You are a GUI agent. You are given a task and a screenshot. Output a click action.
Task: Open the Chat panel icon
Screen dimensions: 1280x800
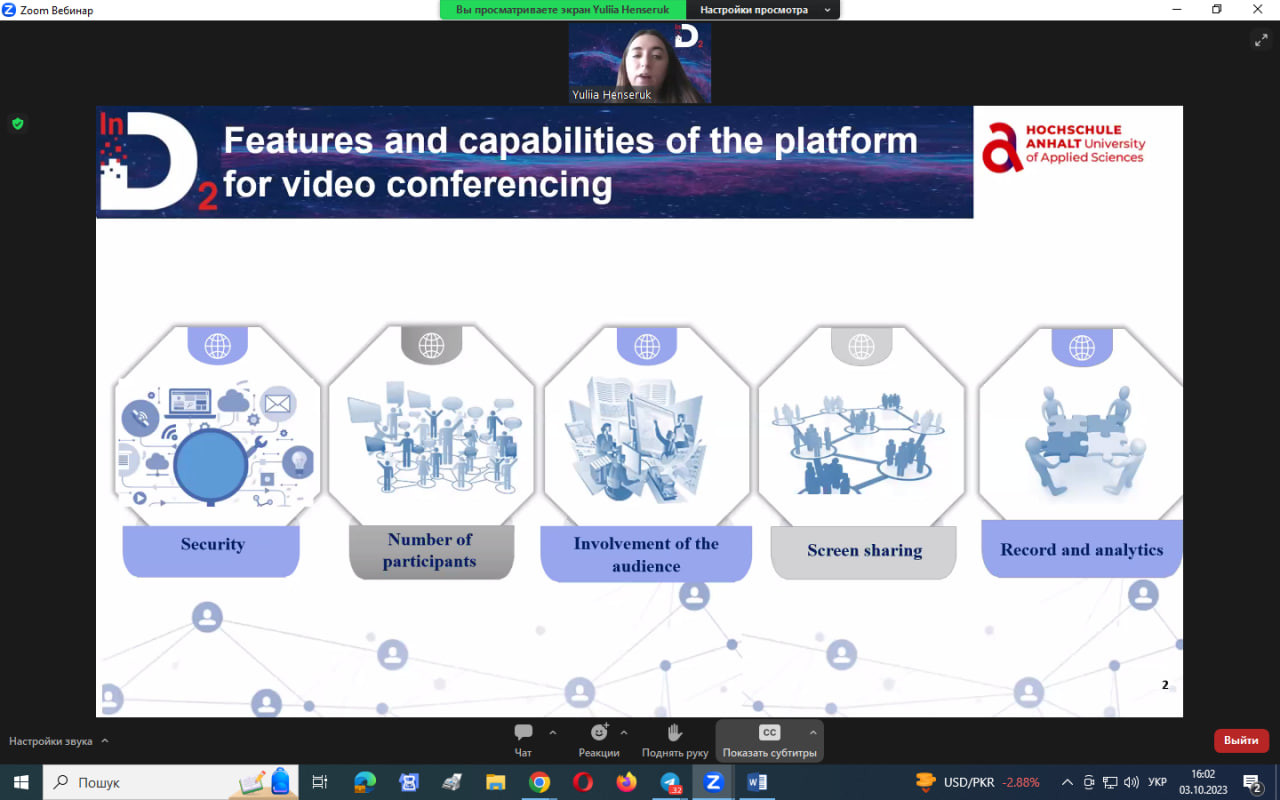(x=523, y=733)
